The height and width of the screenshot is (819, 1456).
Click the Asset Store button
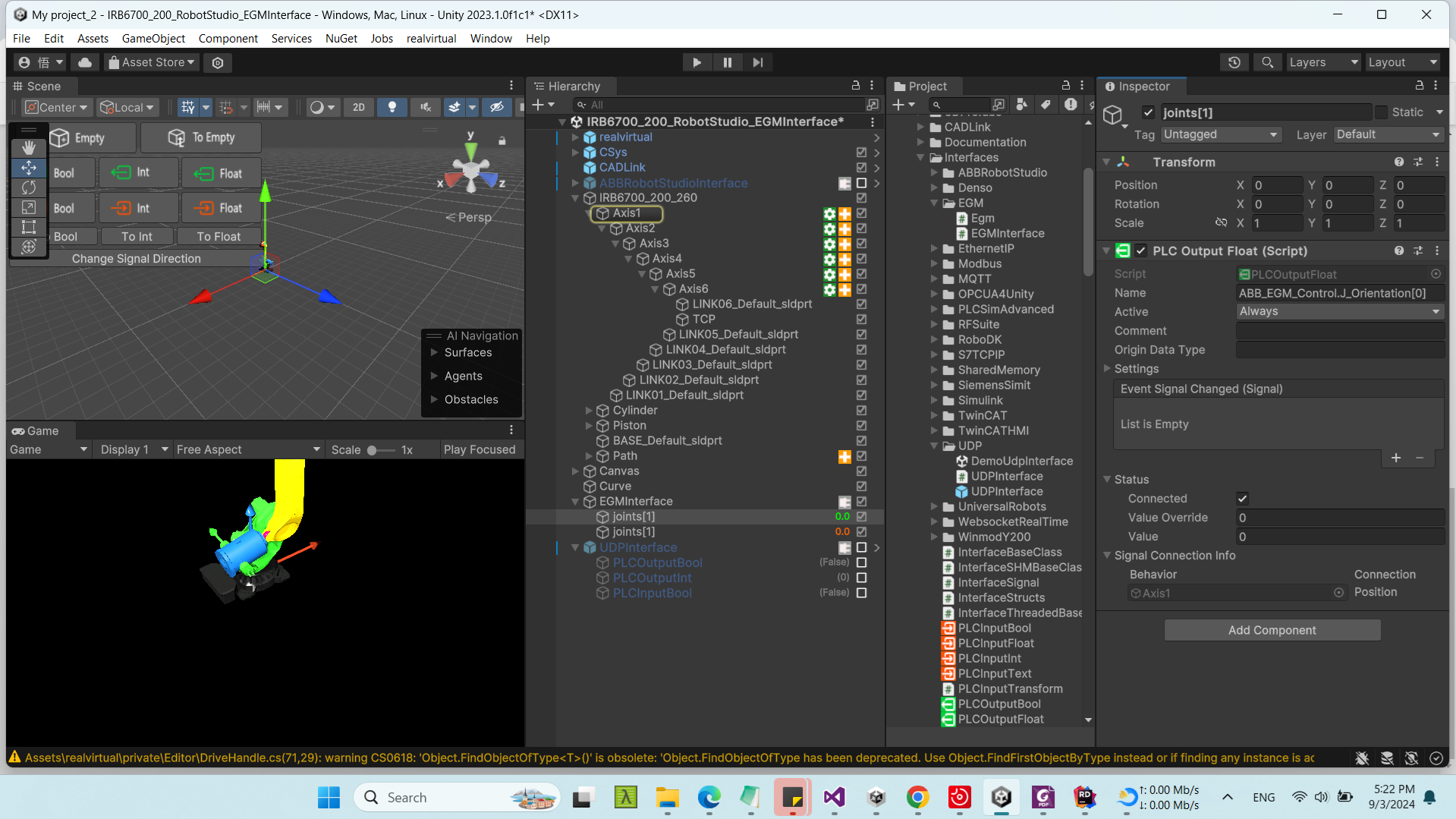(150, 62)
